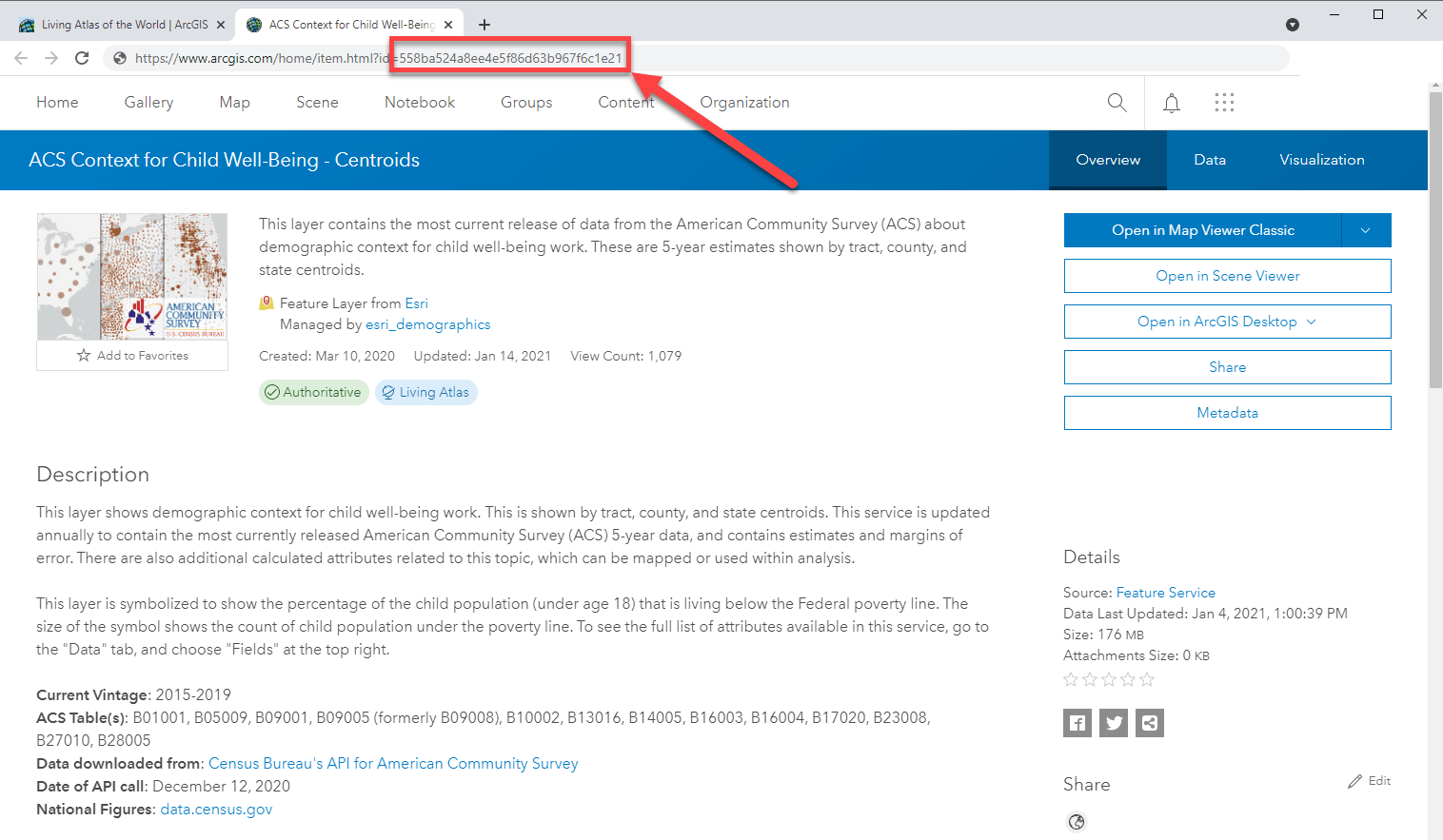
Task: Click the search magnifier icon
Action: [x=1117, y=103]
